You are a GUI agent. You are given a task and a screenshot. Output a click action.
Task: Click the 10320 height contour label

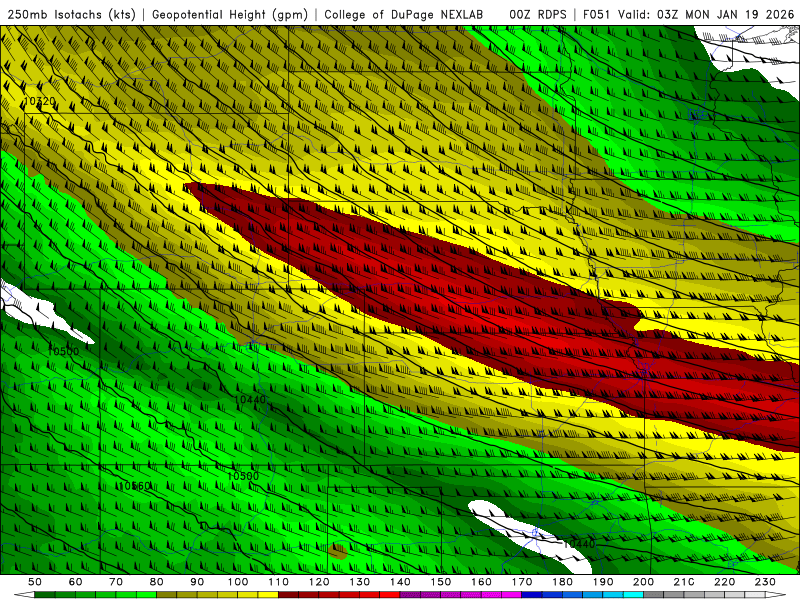click(x=39, y=101)
